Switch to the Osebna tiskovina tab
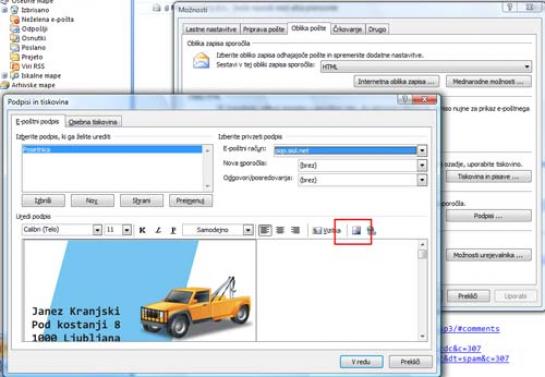Viewport: 545px width, 377px height. coord(93,122)
